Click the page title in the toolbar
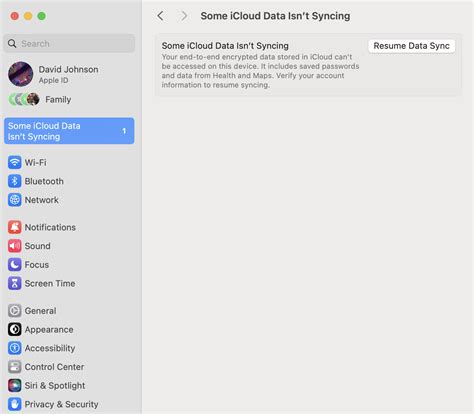Image resolution: width=474 pixels, height=414 pixels. click(x=275, y=16)
